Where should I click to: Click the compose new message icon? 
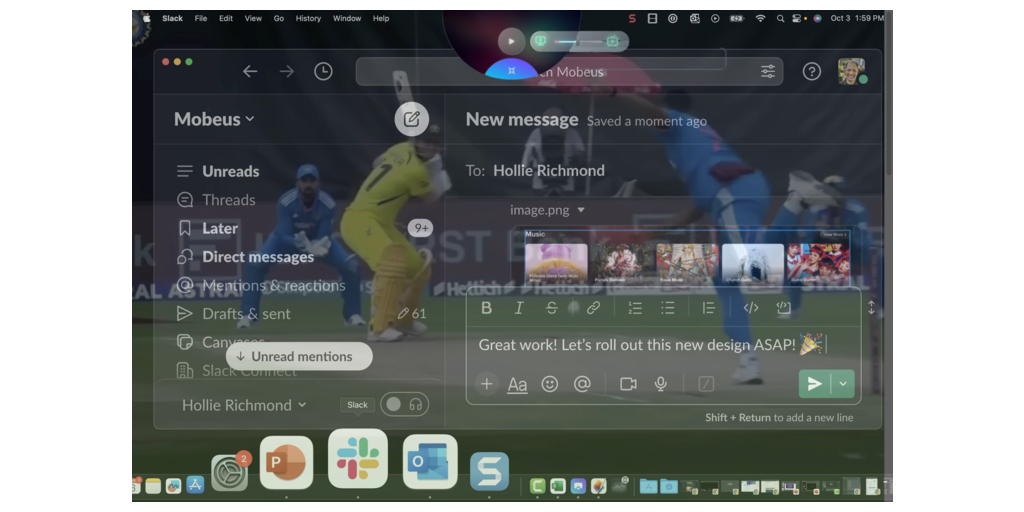tap(411, 119)
